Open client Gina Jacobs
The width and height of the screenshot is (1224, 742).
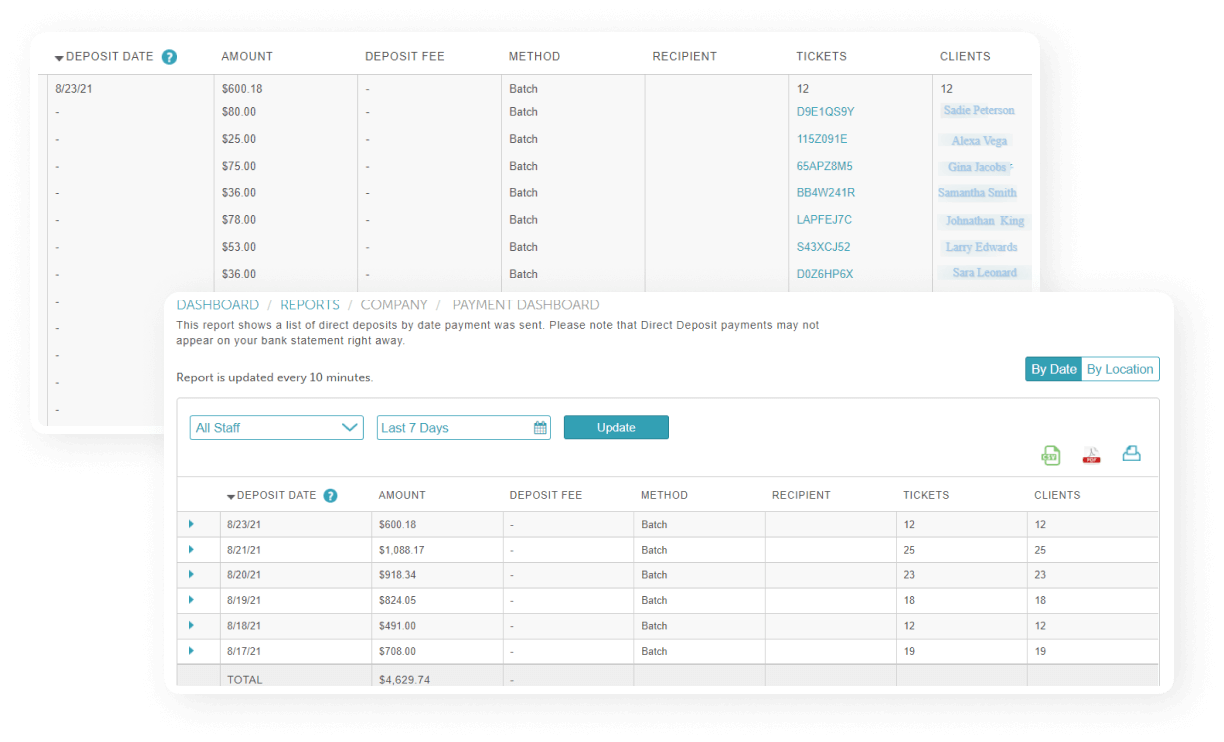click(978, 167)
